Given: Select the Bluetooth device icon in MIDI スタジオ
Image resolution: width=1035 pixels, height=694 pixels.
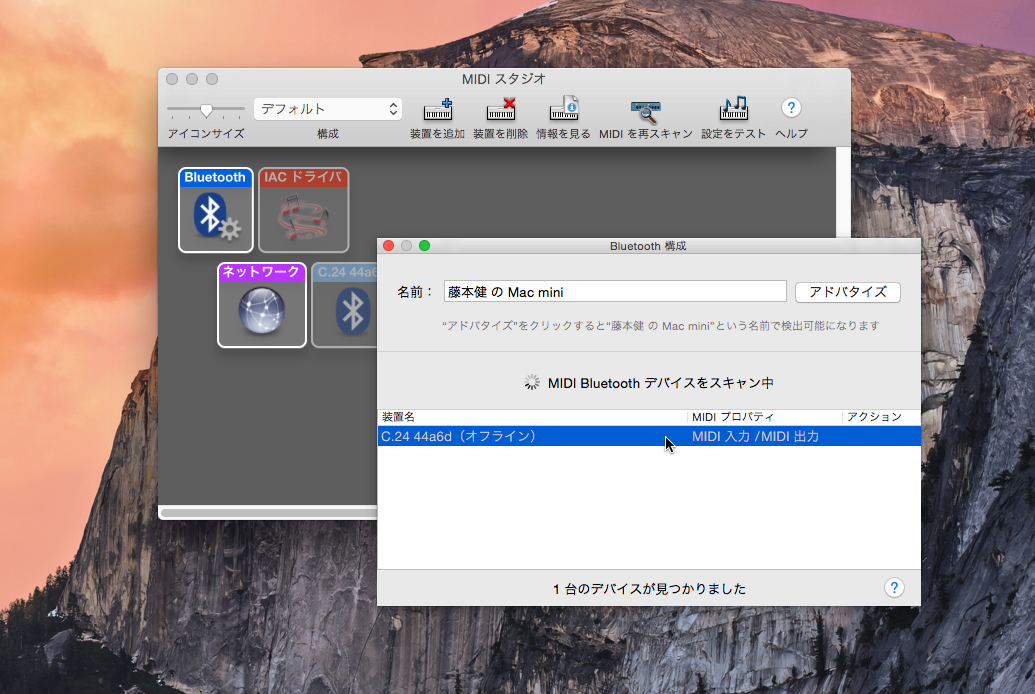Looking at the screenshot, I should coord(215,210).
